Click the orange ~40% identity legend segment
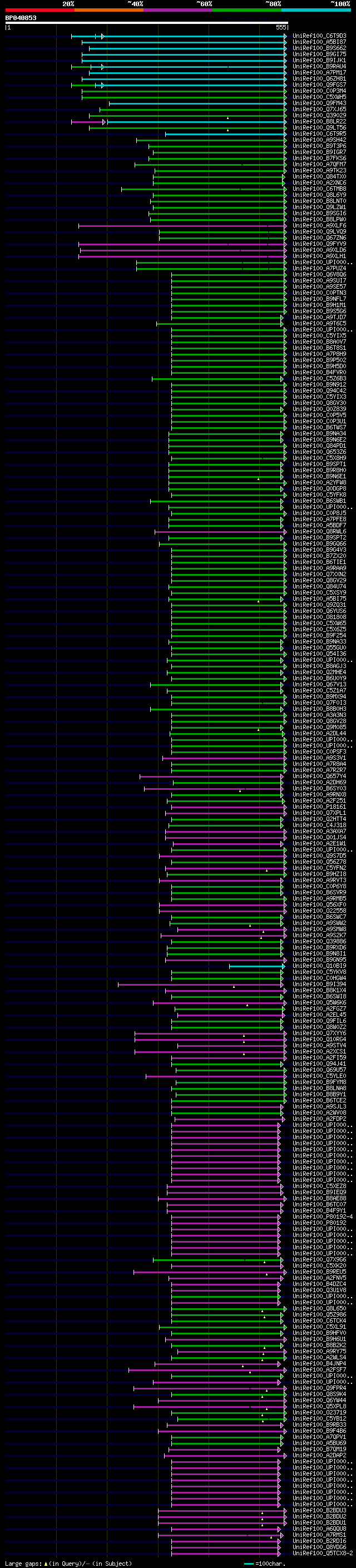The image size is (356, 1568). click(x=110, y=10)
